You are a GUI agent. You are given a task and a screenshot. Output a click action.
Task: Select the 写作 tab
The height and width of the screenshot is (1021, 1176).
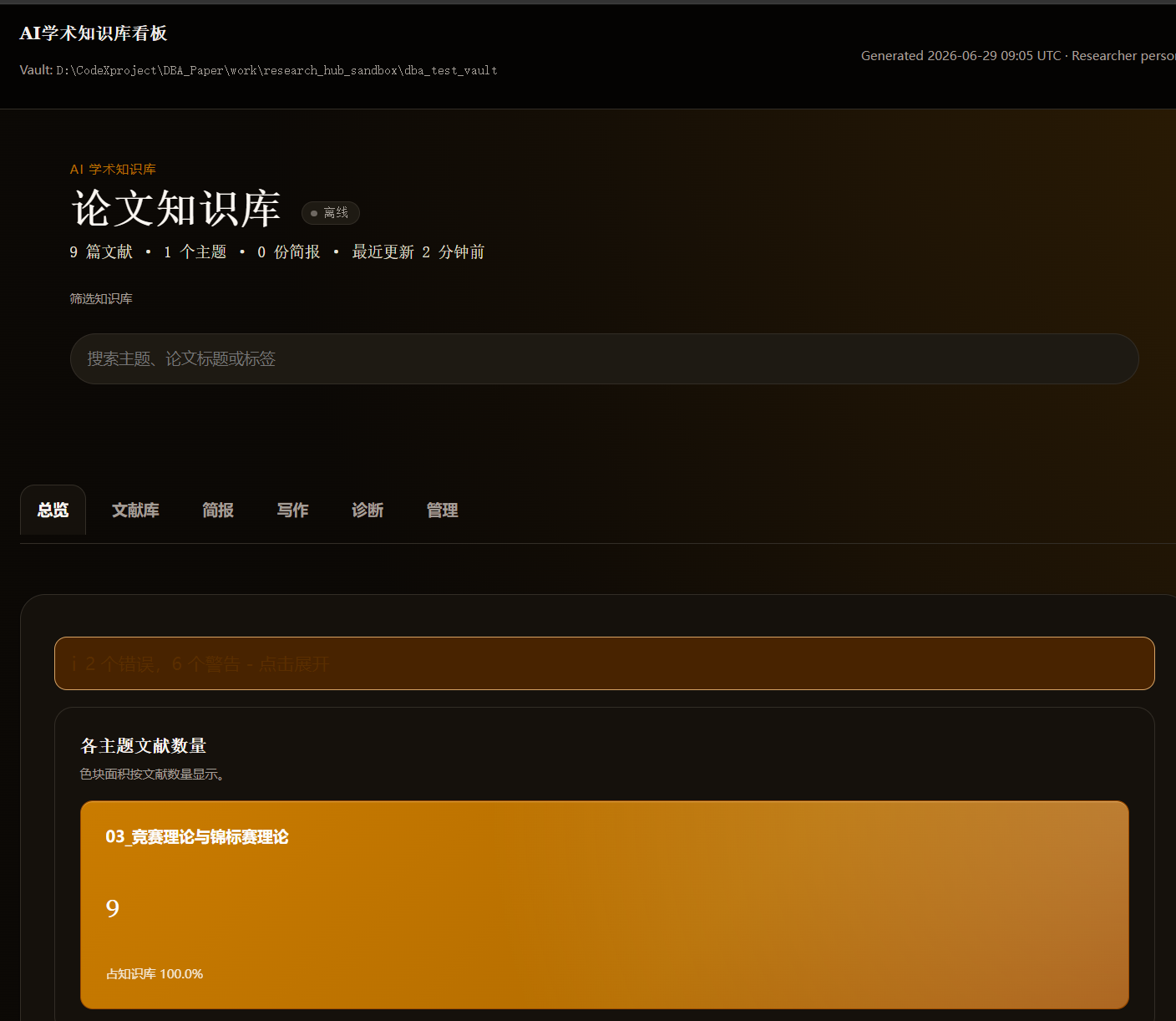(x=292, y=510)
